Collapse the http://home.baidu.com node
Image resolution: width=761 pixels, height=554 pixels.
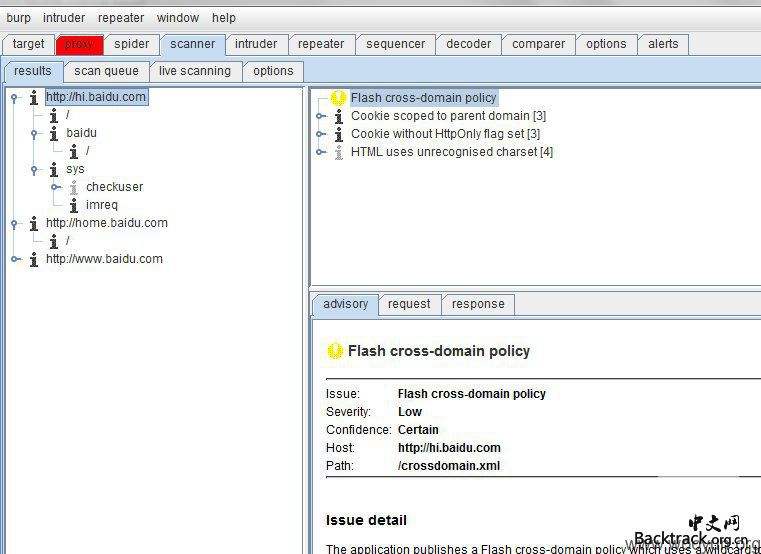click(x=15, y=224)
